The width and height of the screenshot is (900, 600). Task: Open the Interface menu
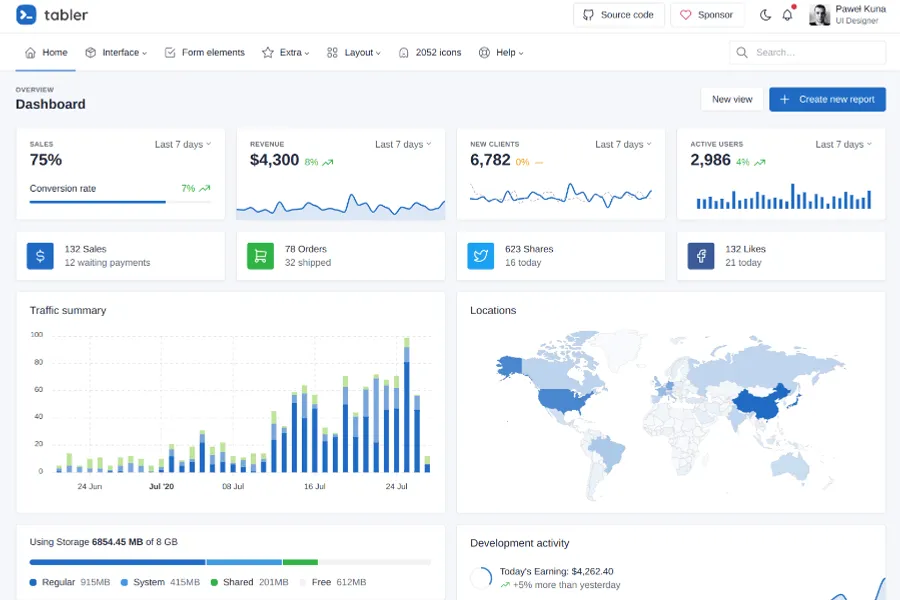(116, 53)
